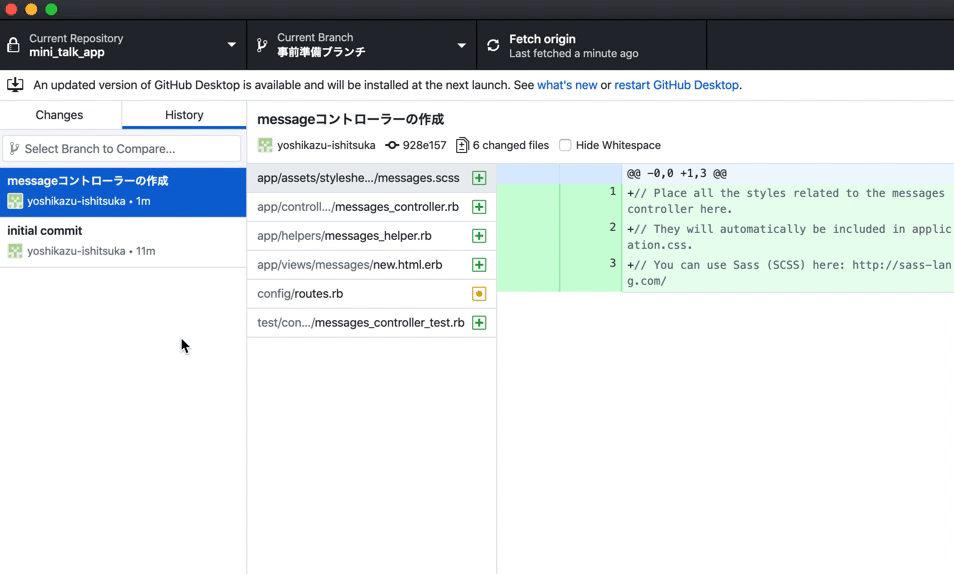954x574 pixels.
Task: Click the avatar on the messageコントローラーの作成 commit row
Action: [15, 201]
